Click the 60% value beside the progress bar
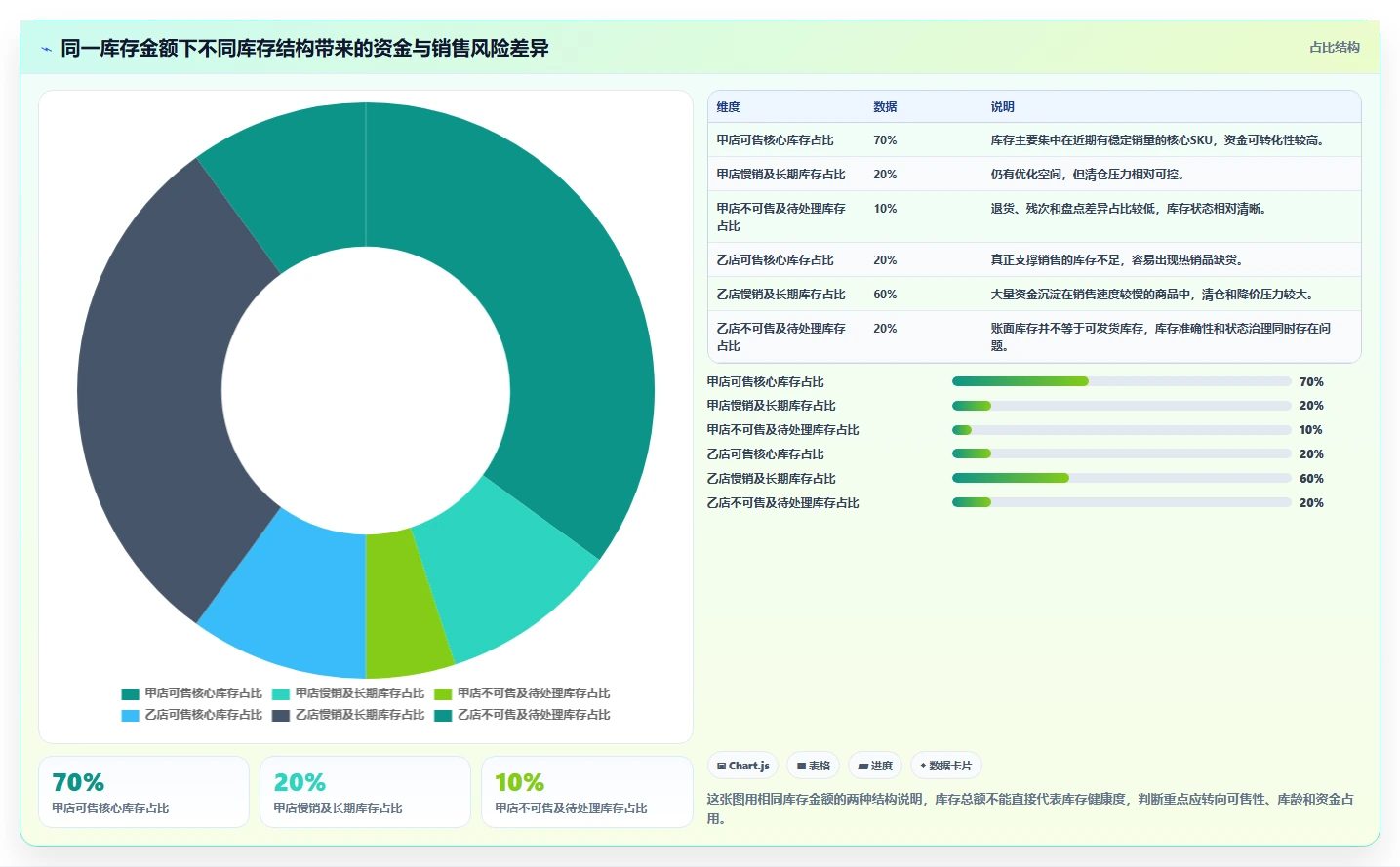This screenshot has height=867, width=1400. coord(1311,479)
